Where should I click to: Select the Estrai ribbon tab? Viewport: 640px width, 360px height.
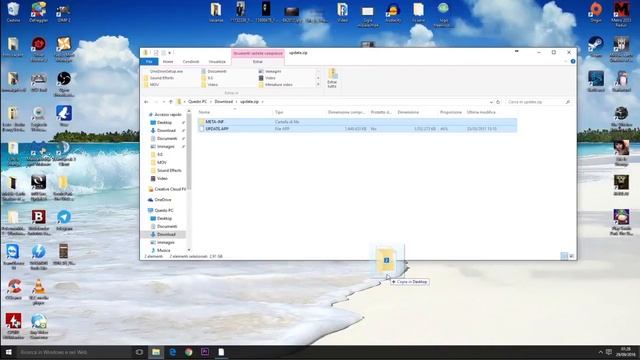point(258,62)
